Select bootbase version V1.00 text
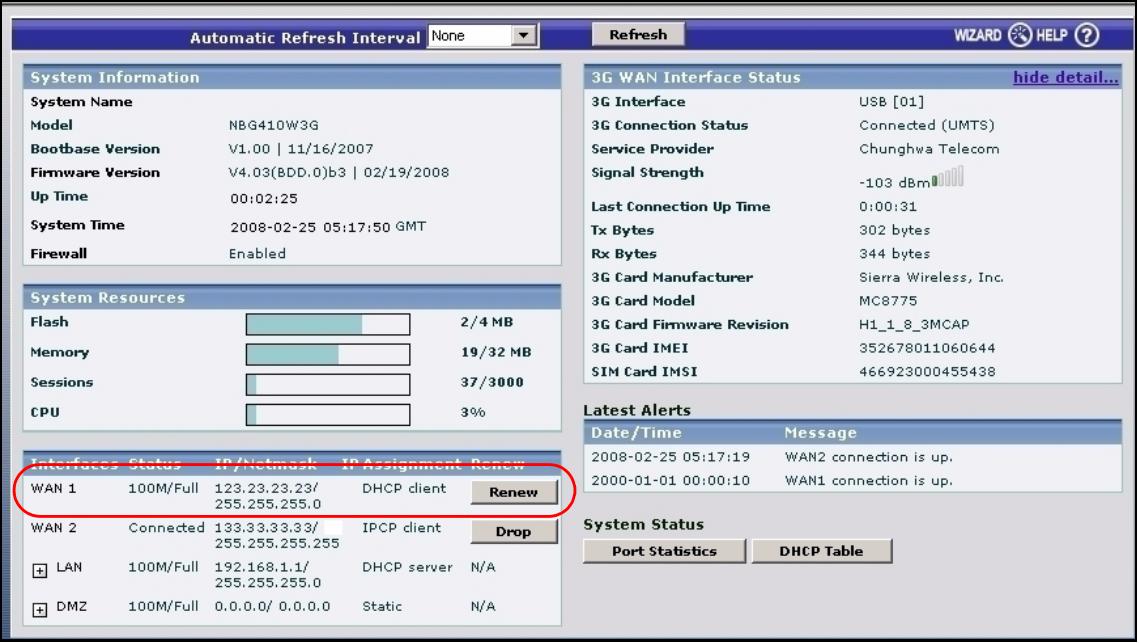 [249, 149]
